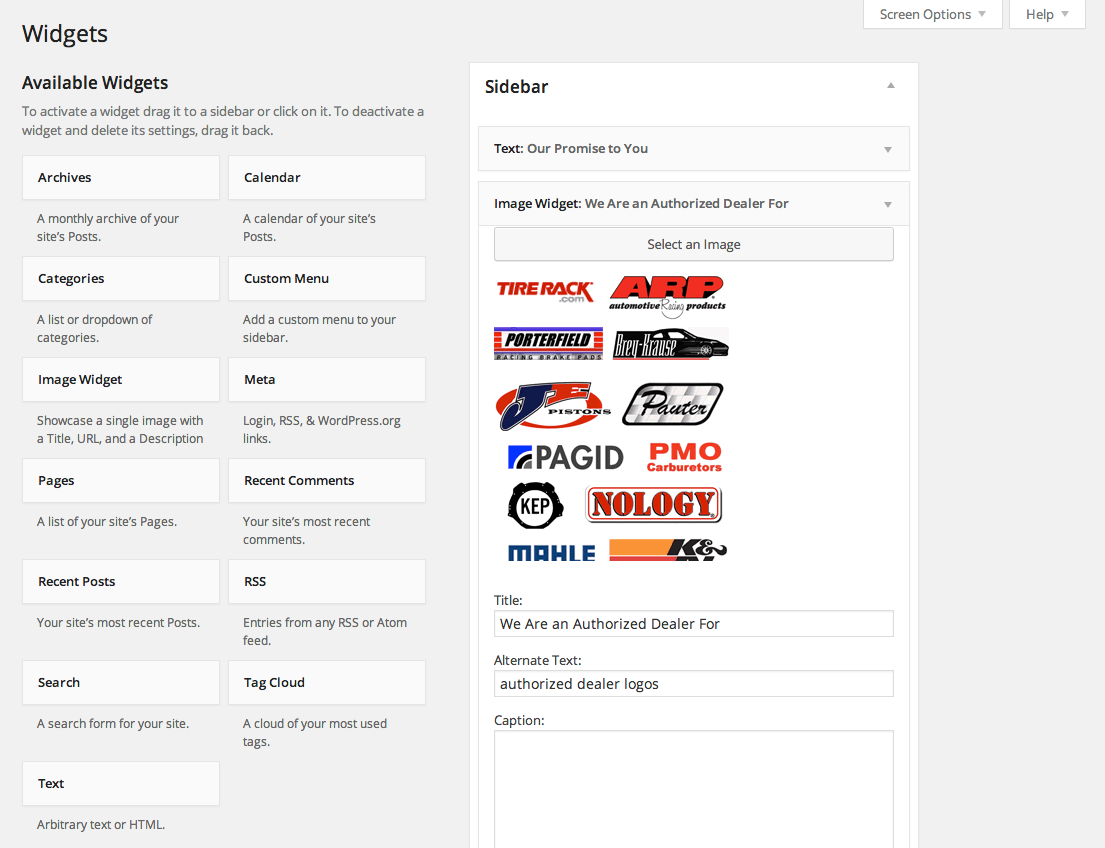The height and width of the screenshot is (848, 1105).
Task: Click the Select an Image button
Action: coord(693,244)
